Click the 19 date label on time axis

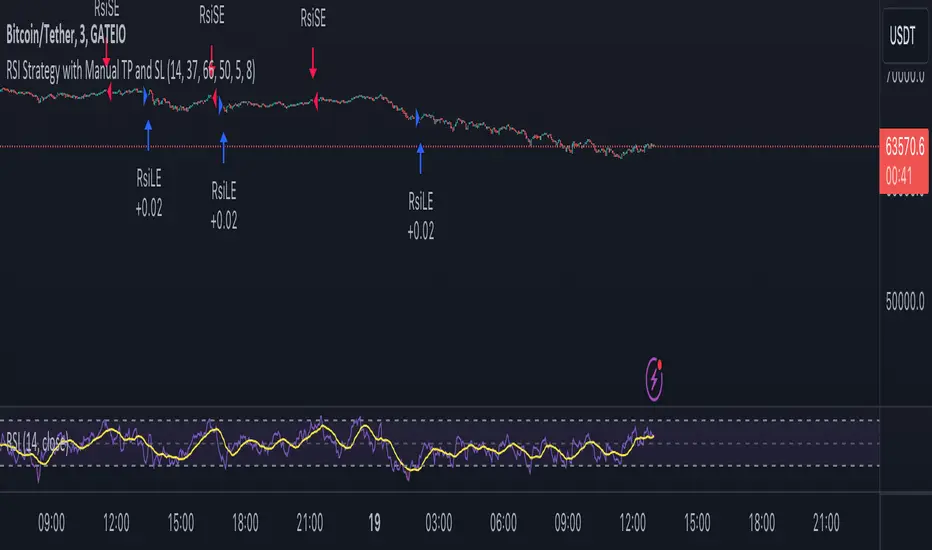pyautogui.click(x=374, y=523)
